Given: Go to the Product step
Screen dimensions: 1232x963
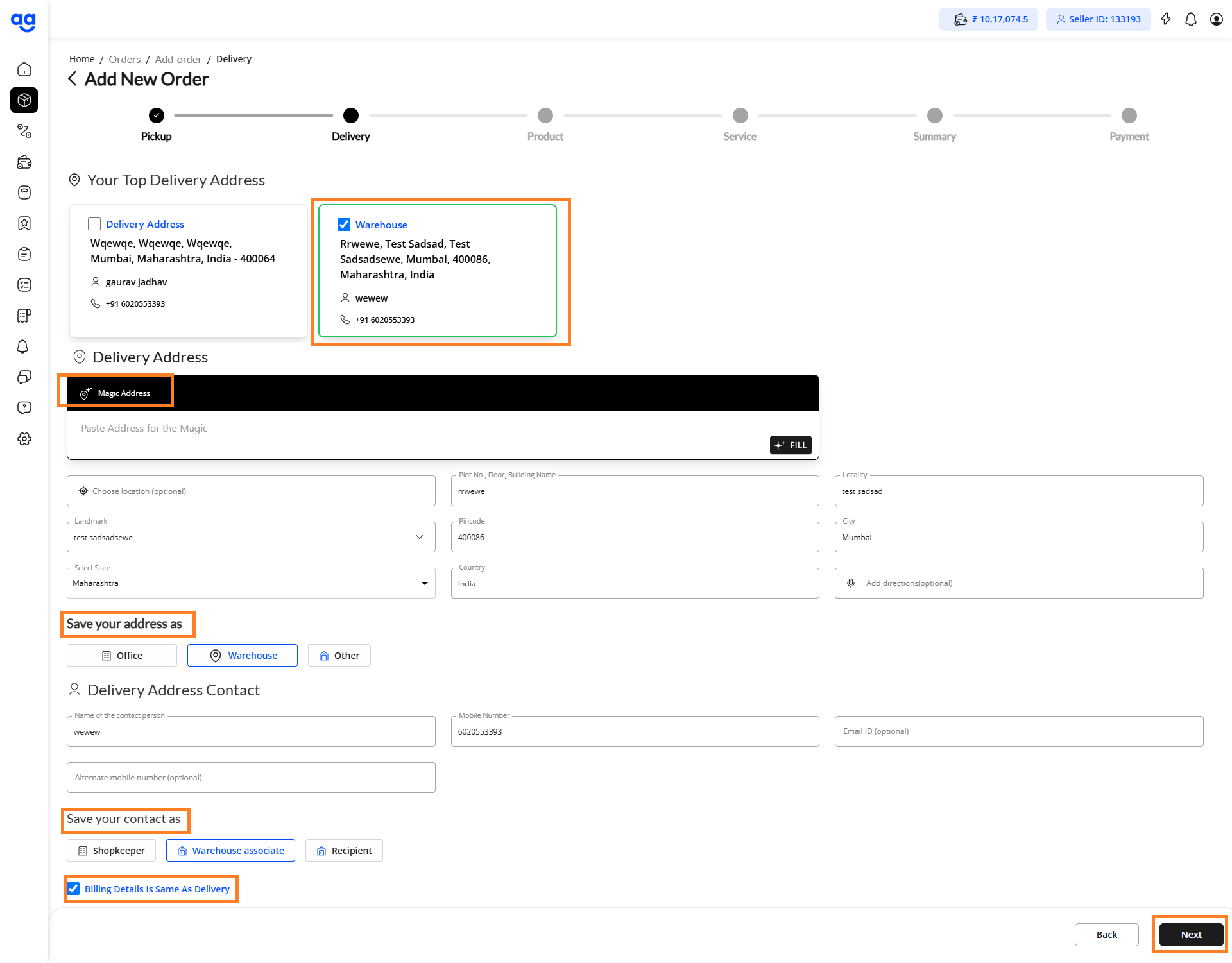Looking at the screenshot, I should point(545,115).
